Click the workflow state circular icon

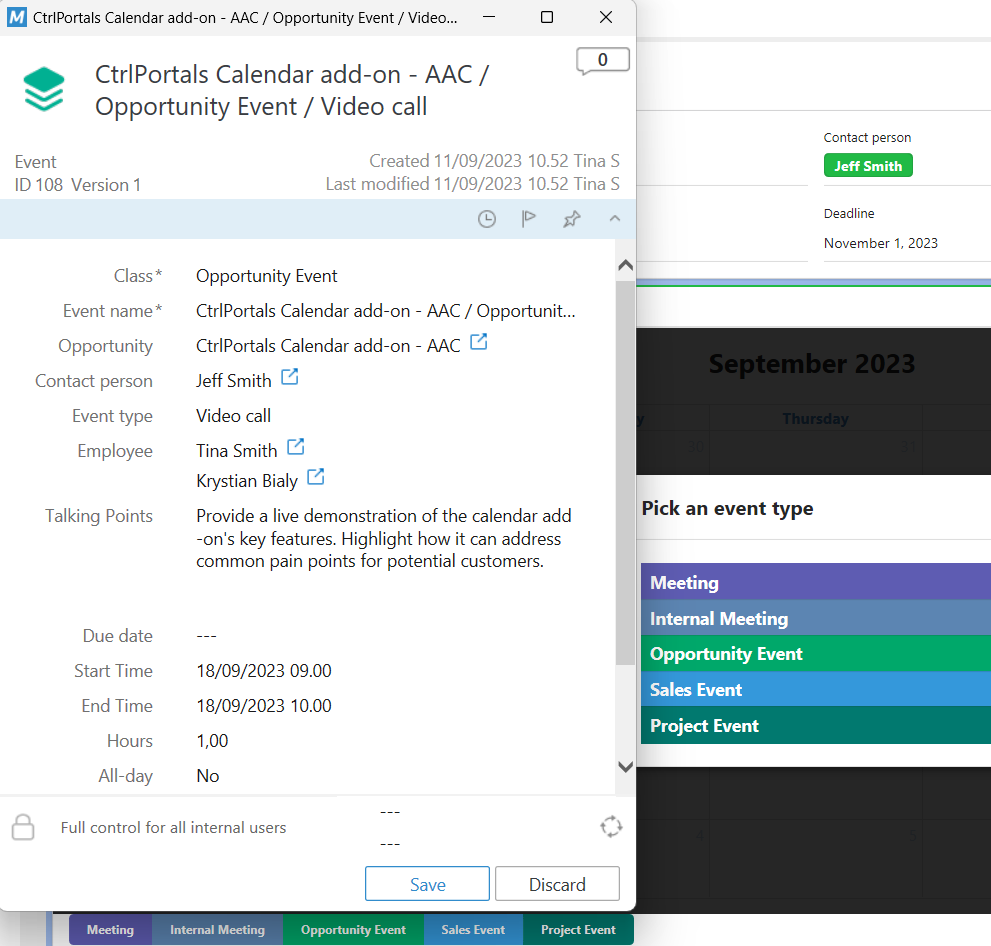pyautogui.click(x=611, y=827)
